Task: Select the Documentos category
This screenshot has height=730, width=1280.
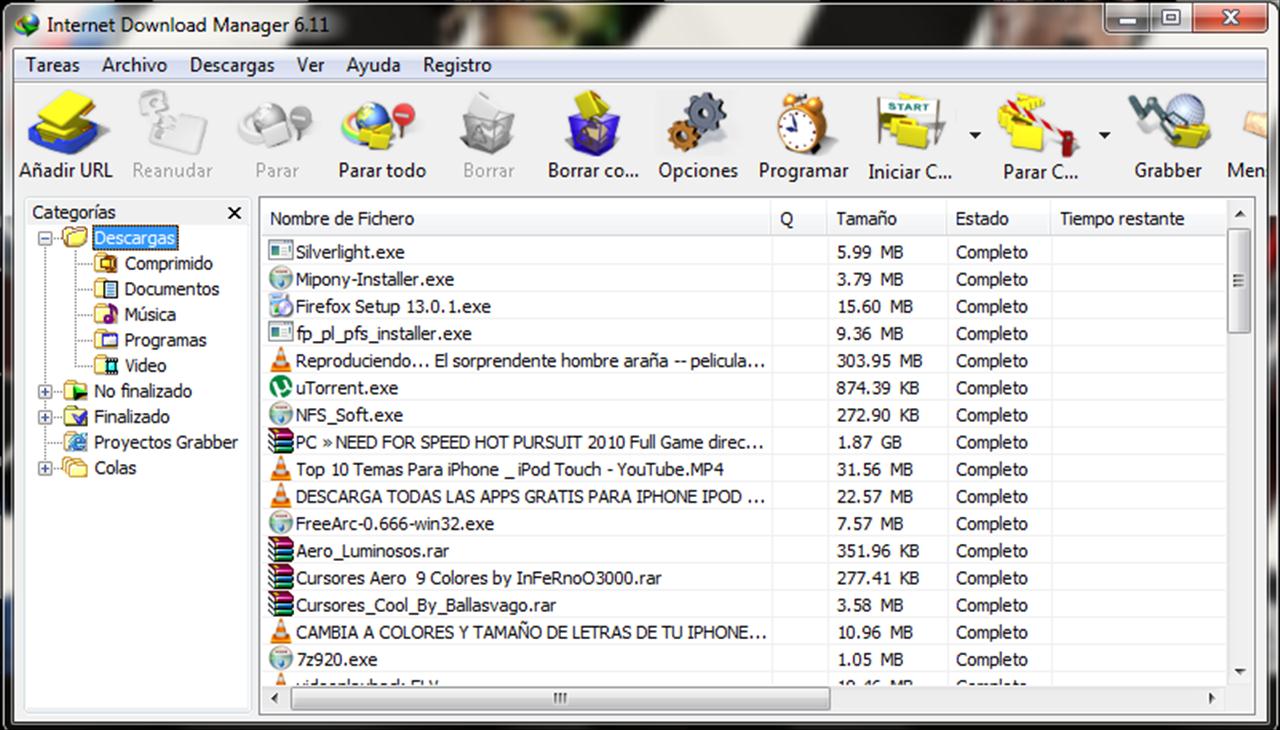Action: (x=171, y=289)
